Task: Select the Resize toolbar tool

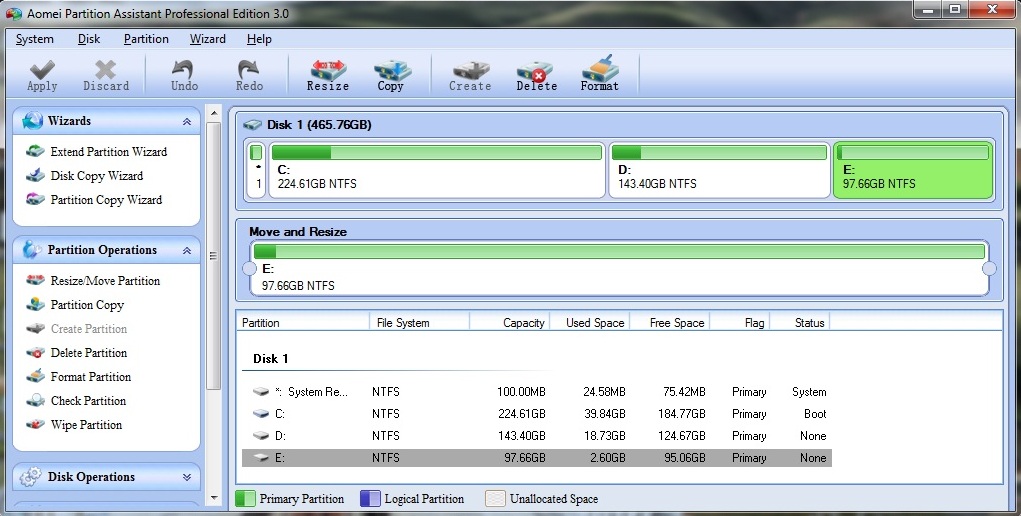Action: (x=328, y=75)
